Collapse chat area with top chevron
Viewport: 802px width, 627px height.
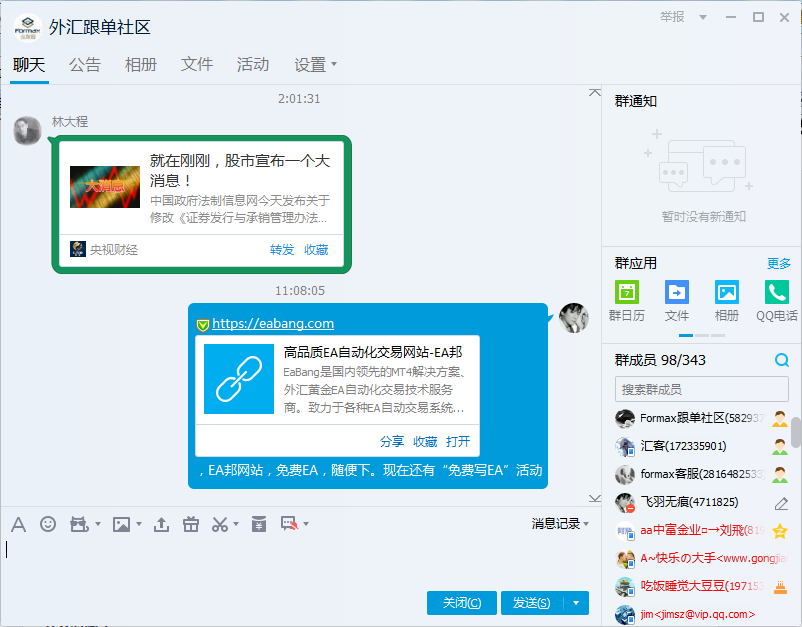pos(594,93)
